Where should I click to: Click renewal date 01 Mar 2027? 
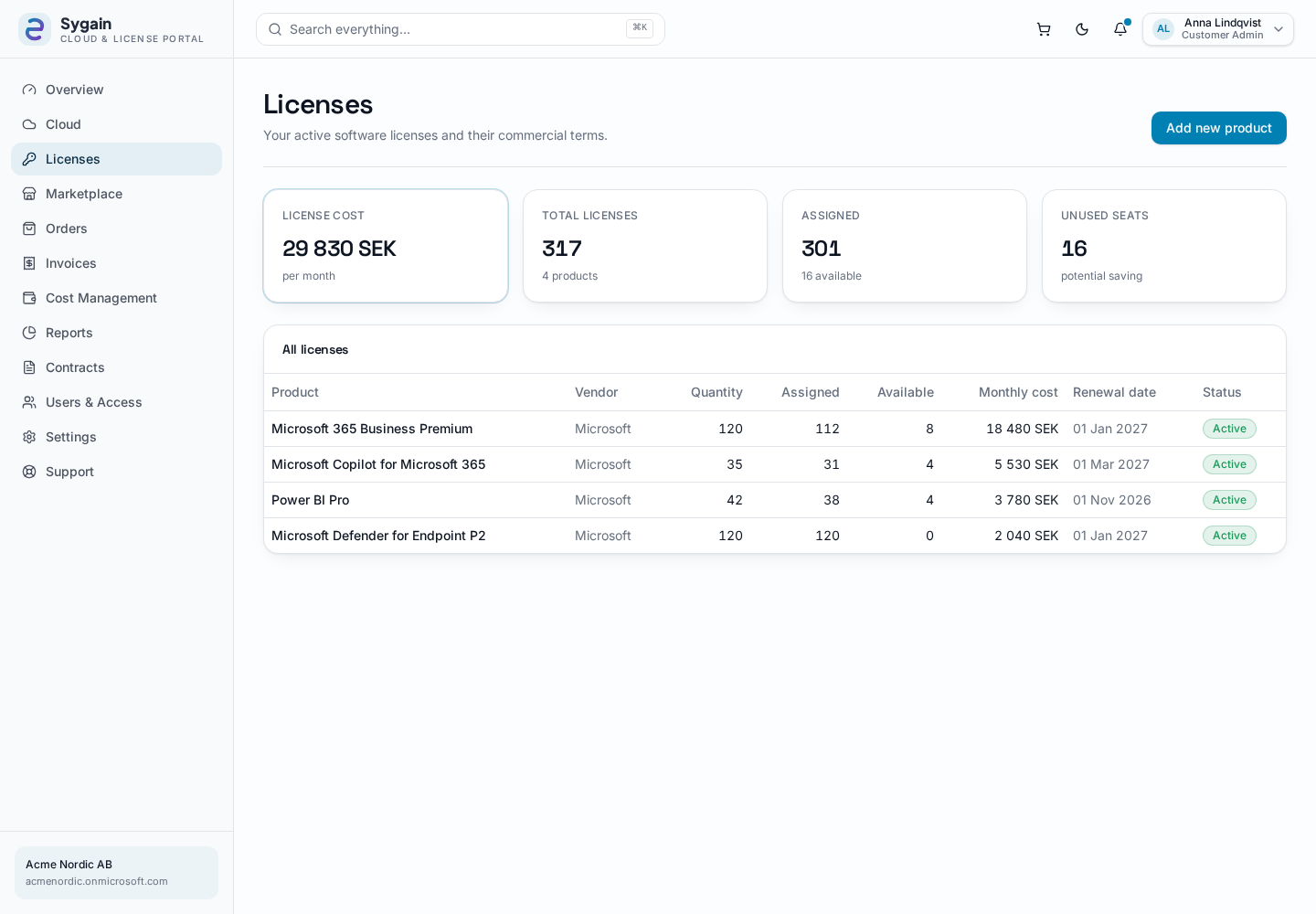pos(1111,464)
